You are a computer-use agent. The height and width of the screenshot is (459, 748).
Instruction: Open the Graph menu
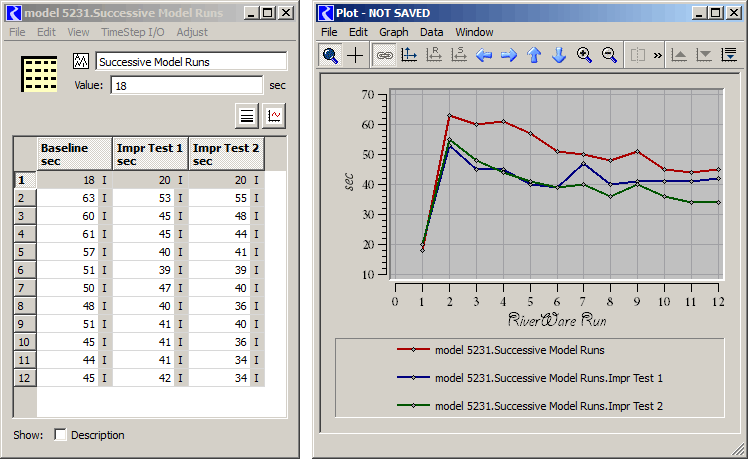(394, 32)
